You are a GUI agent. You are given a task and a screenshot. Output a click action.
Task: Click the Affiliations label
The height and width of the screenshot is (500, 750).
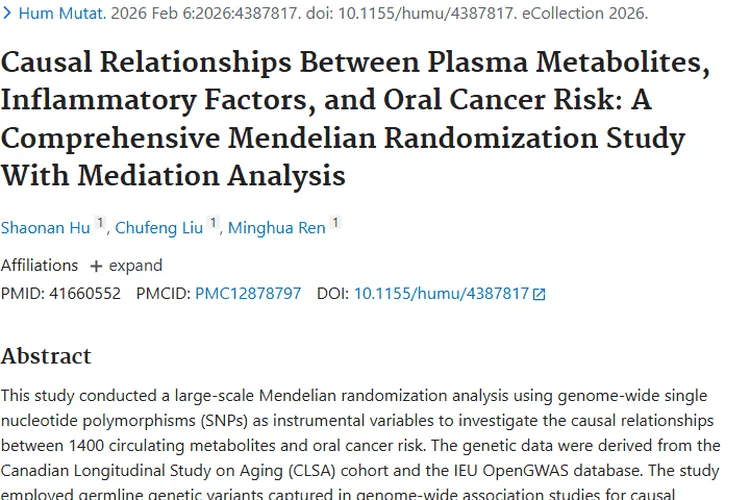39,265
